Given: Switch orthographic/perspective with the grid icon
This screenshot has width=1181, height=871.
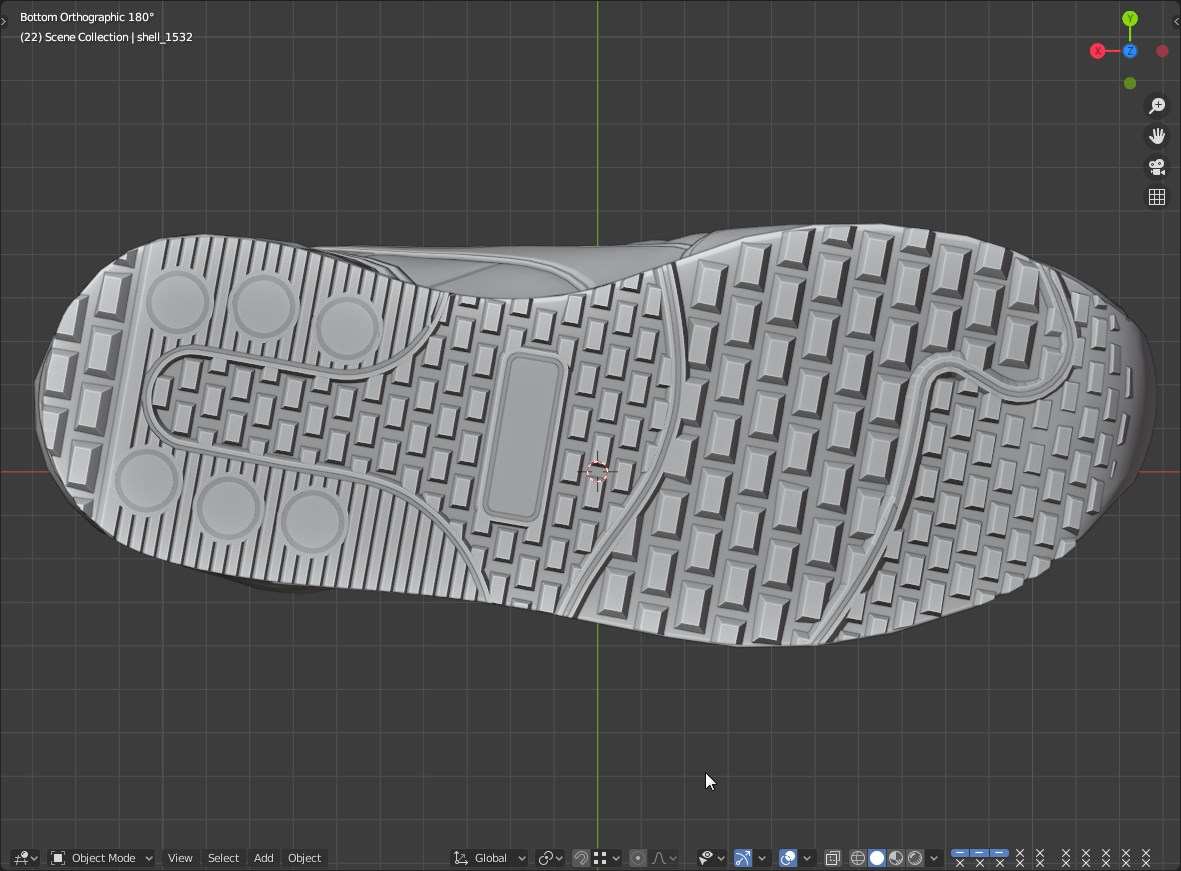Looking at the screenshot, I should (x=1157, y=197).
